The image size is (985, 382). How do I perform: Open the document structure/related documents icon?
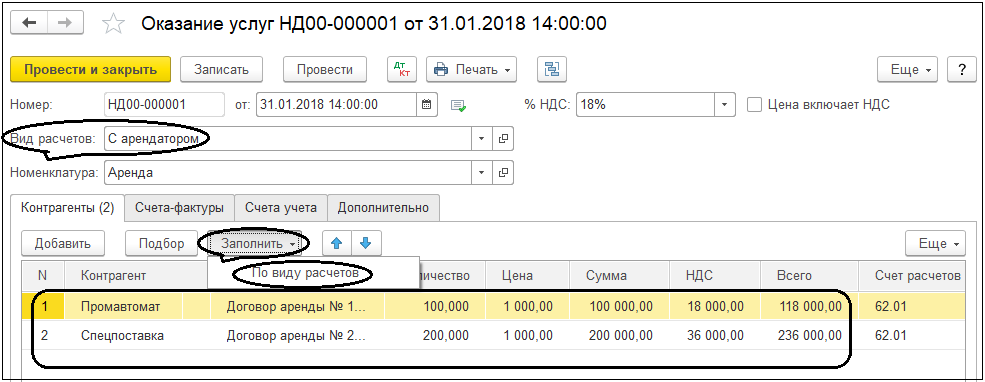(x=552, y=70)
